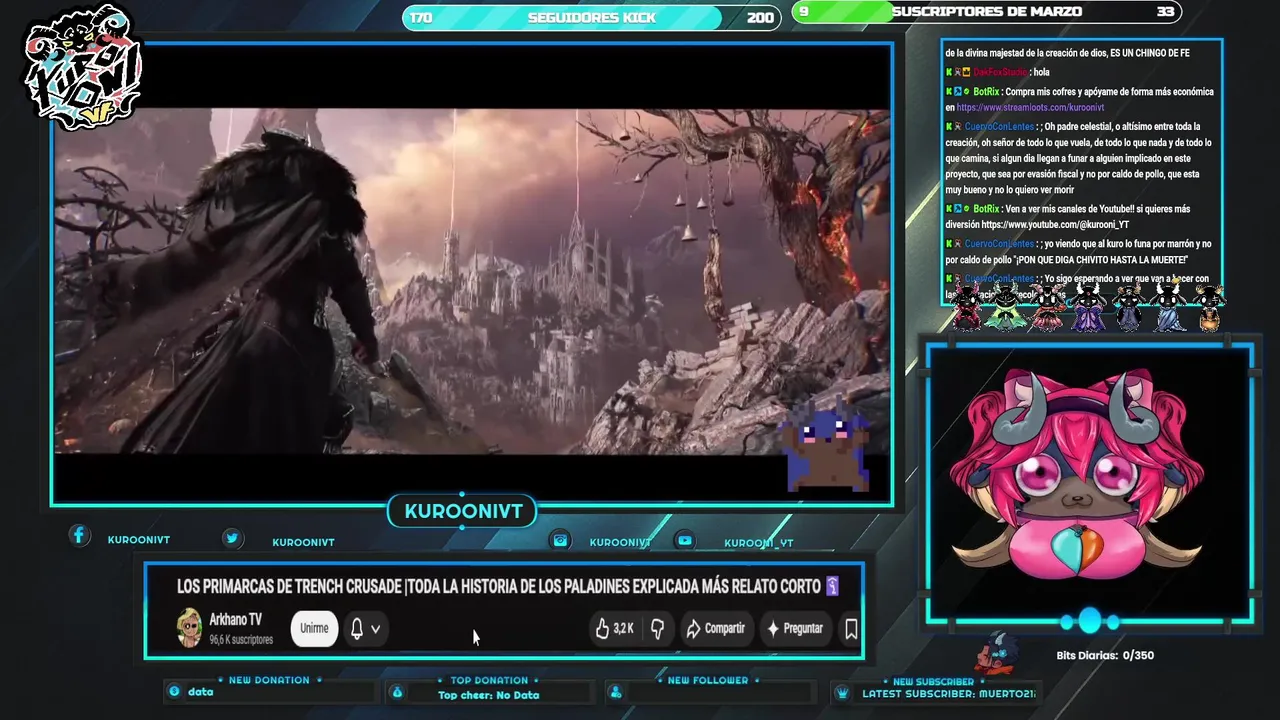Open the Arkhano TV channel avatar
Image resolution: width=1280 pixels, height=720 pixels.
[189, 628]
